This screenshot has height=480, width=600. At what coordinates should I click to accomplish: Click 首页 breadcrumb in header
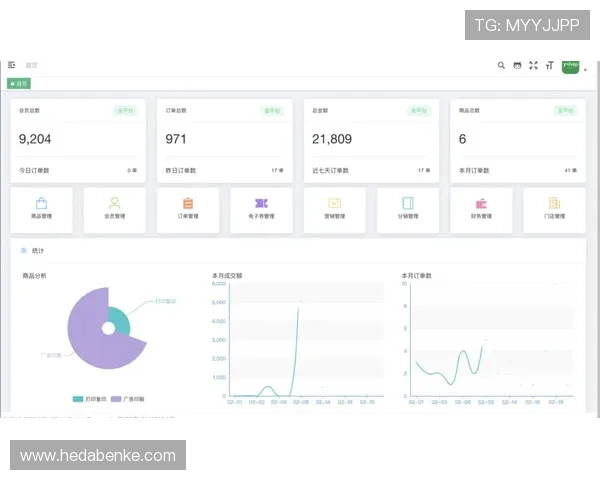tap(32, 65)
